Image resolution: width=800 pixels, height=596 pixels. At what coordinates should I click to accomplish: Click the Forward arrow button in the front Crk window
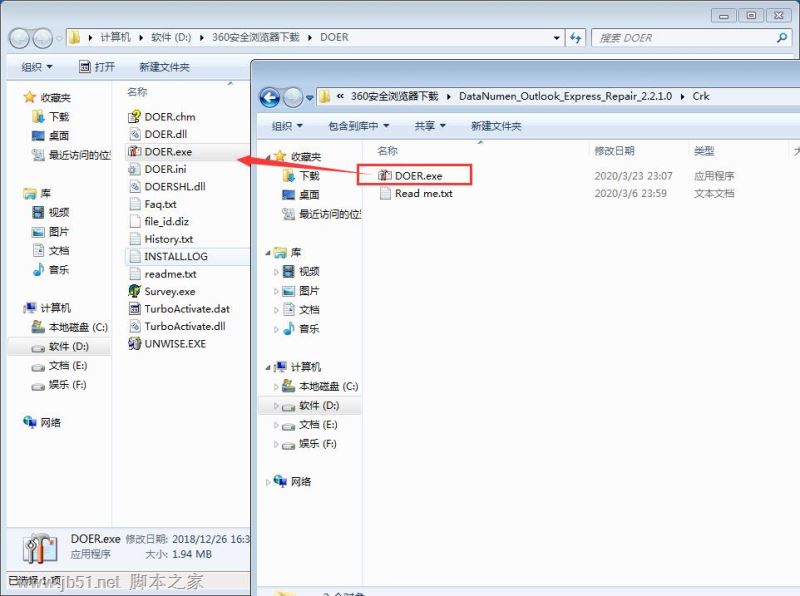pos(293,97)
